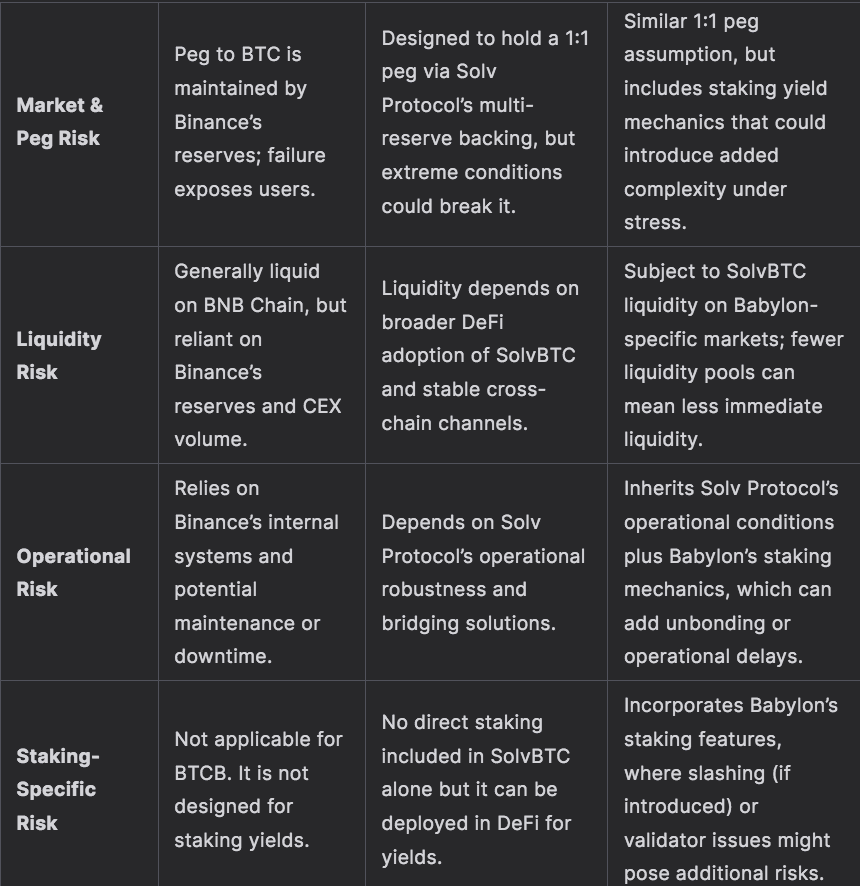Select cell about Solv's operational robustness and bridging
This screenshot has height=886, width=860.
tap(483, 572)
